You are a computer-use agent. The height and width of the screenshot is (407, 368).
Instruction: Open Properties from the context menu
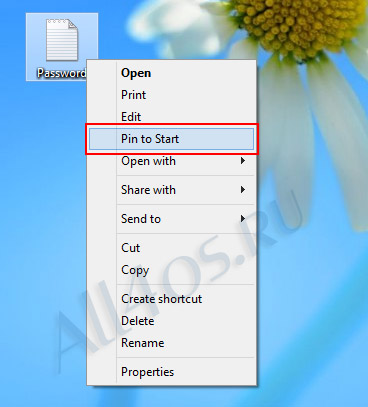click(171, 372)
